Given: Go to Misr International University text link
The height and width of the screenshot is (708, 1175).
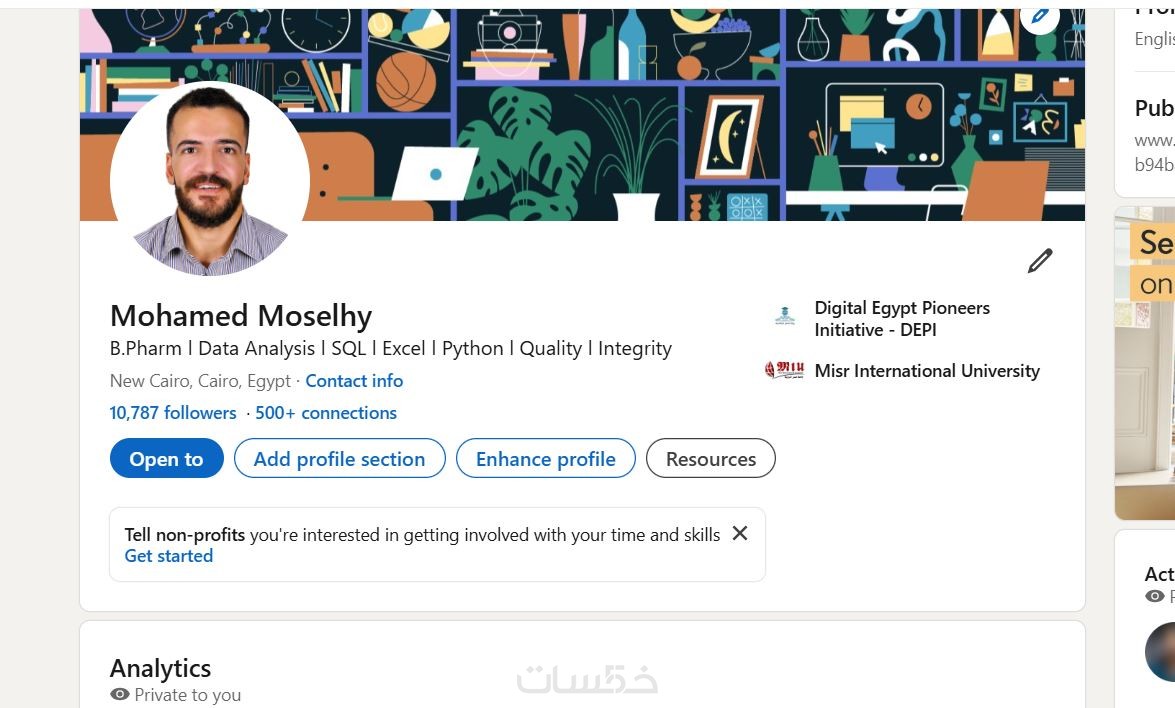Looking at the screenshot, I should point(927,371).
